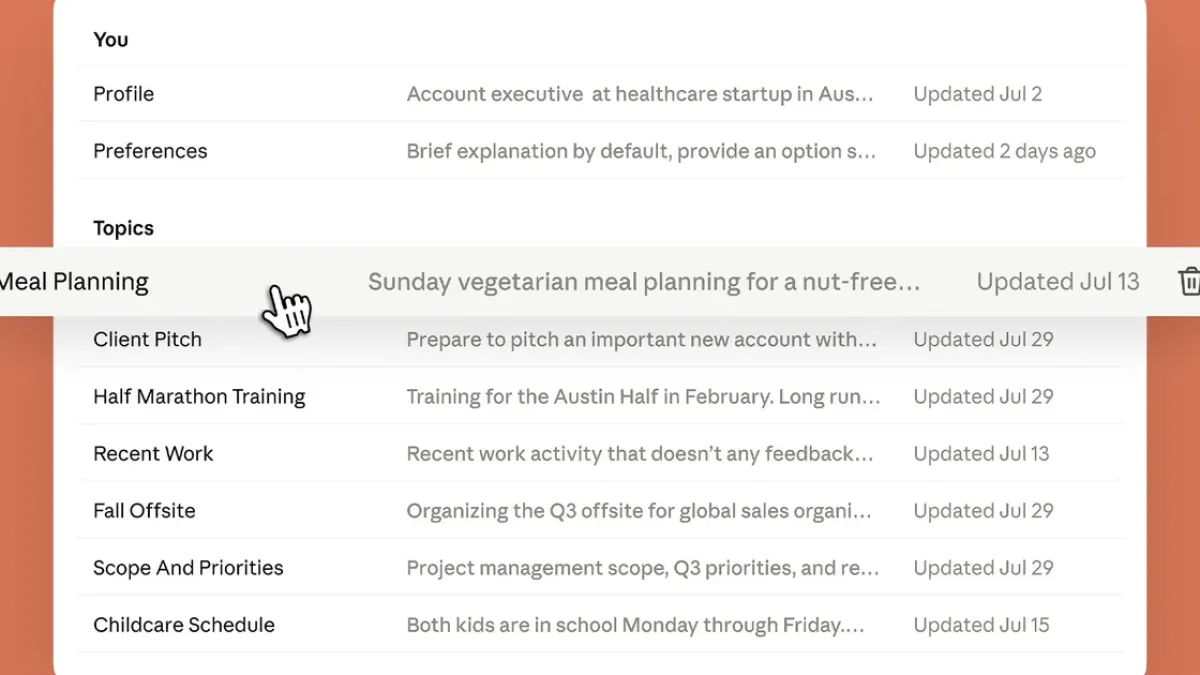Click the Sunday vegetarian meal planning description
This screenshot has width=1200, height=675.
[644, 282]
